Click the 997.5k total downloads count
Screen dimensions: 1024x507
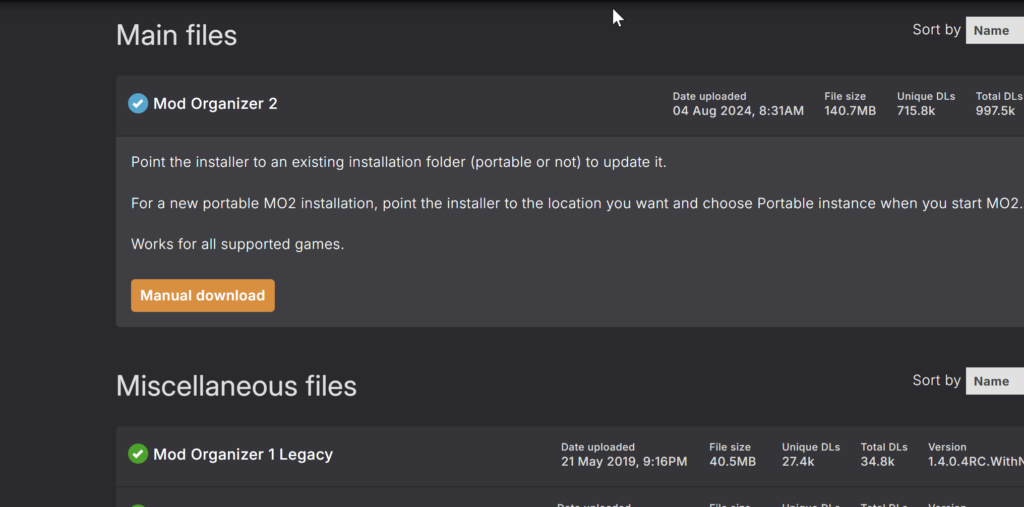tap(998, 111)
